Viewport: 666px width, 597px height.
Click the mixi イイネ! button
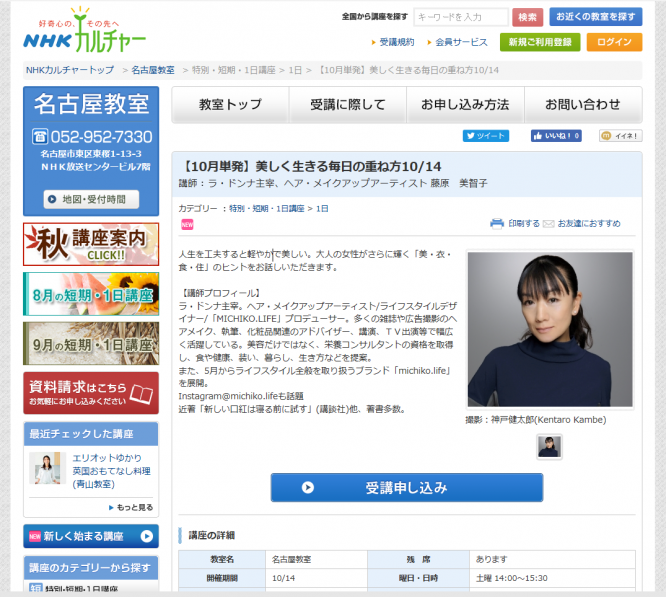[x=620, y=136]
